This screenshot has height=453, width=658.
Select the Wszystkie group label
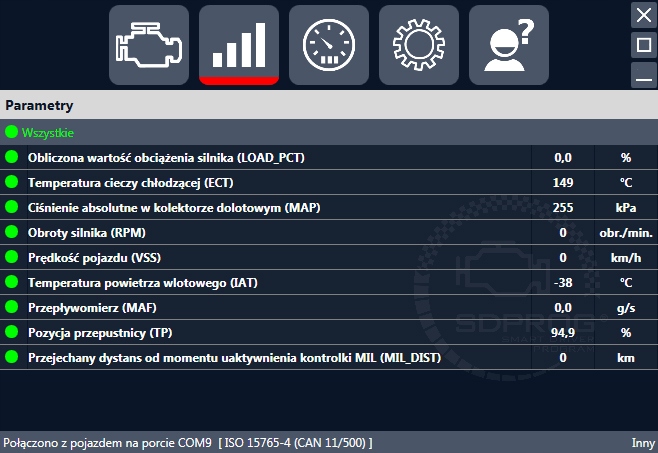pyautogui.click(x=48, y=133)
